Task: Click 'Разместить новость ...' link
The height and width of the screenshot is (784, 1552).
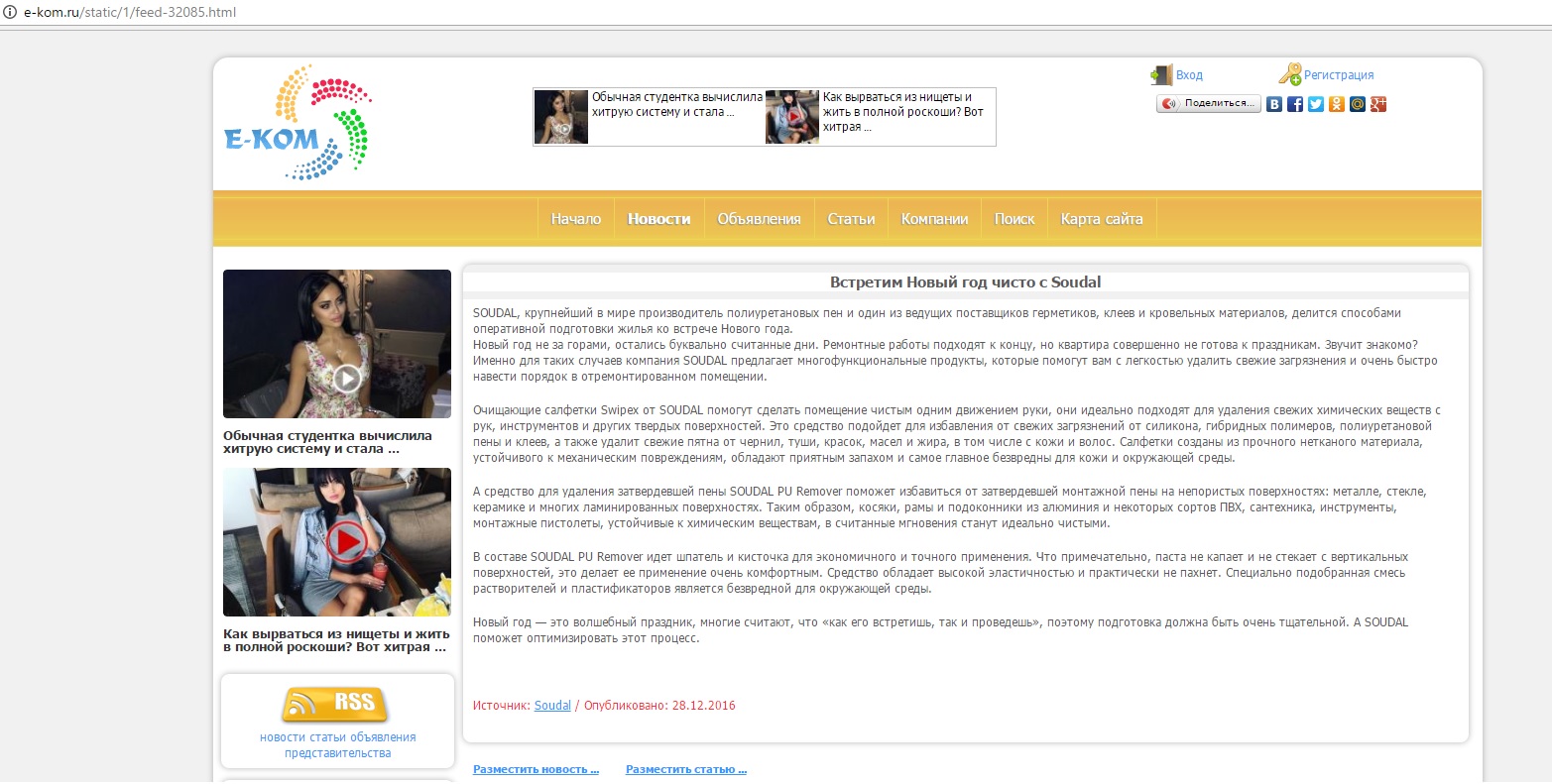Action: (x=537, y=769)
